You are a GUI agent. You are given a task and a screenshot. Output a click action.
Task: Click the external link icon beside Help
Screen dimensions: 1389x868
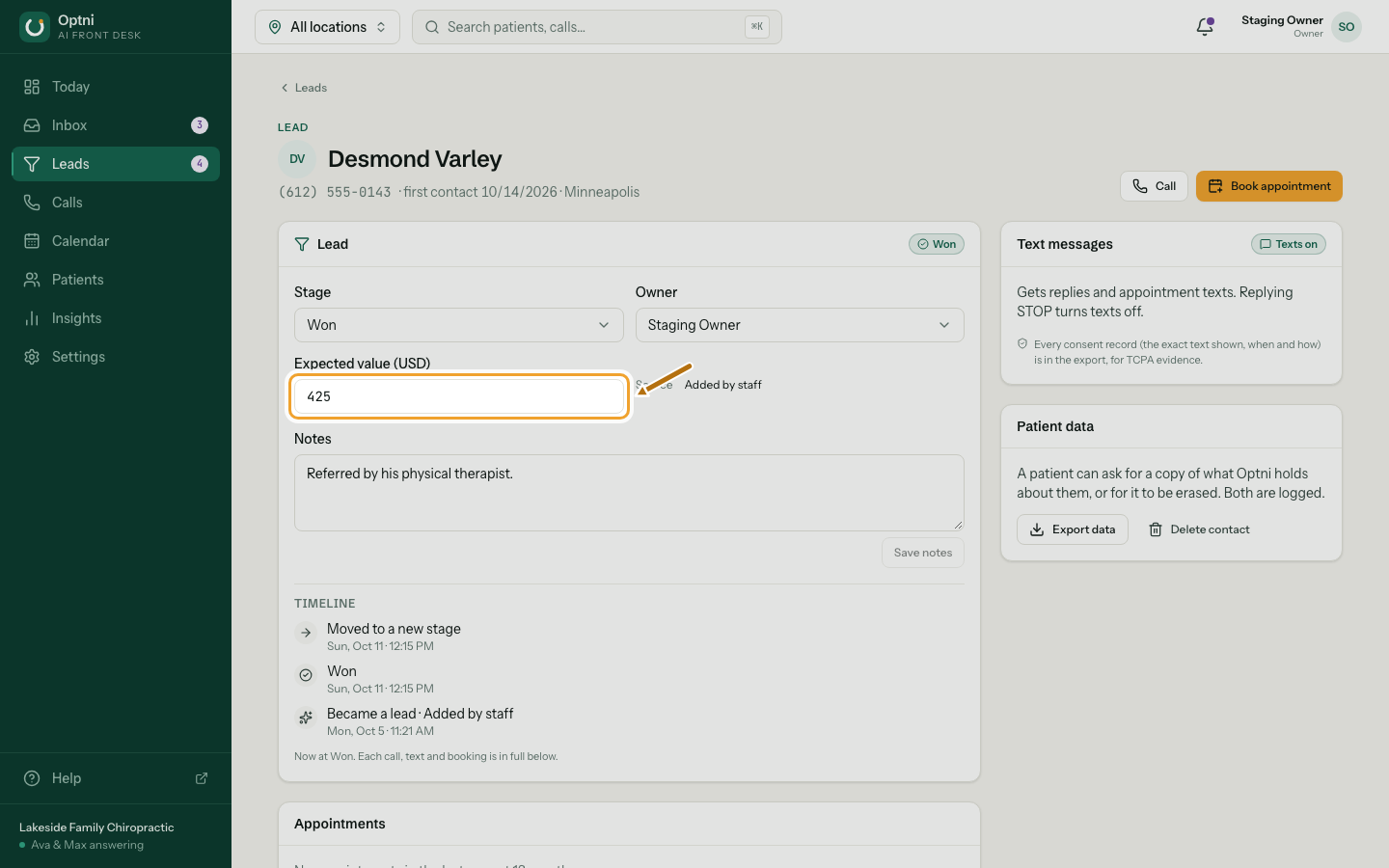(202, 778)
